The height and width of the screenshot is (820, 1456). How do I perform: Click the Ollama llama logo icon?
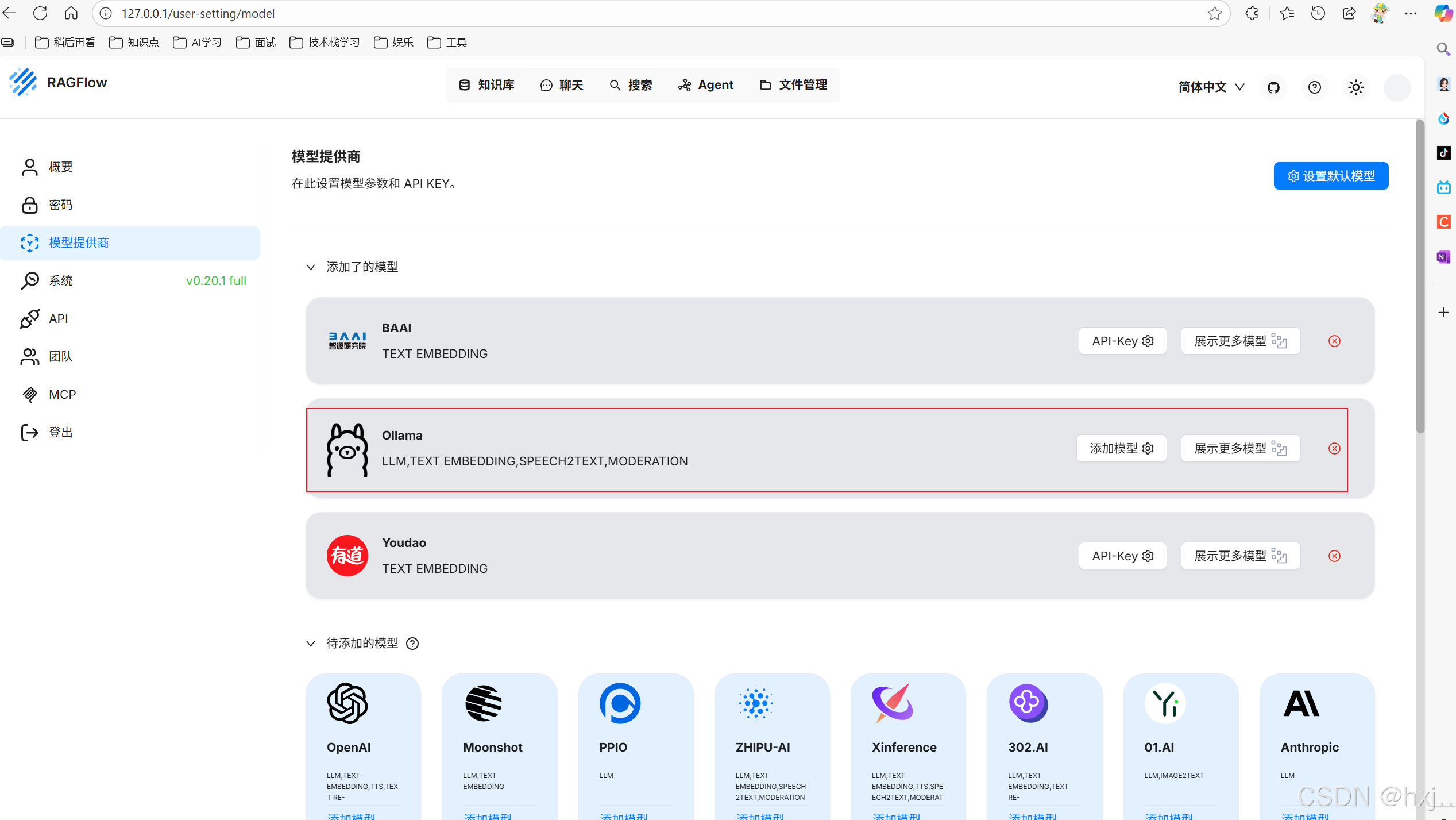click(x=347, y=449)
